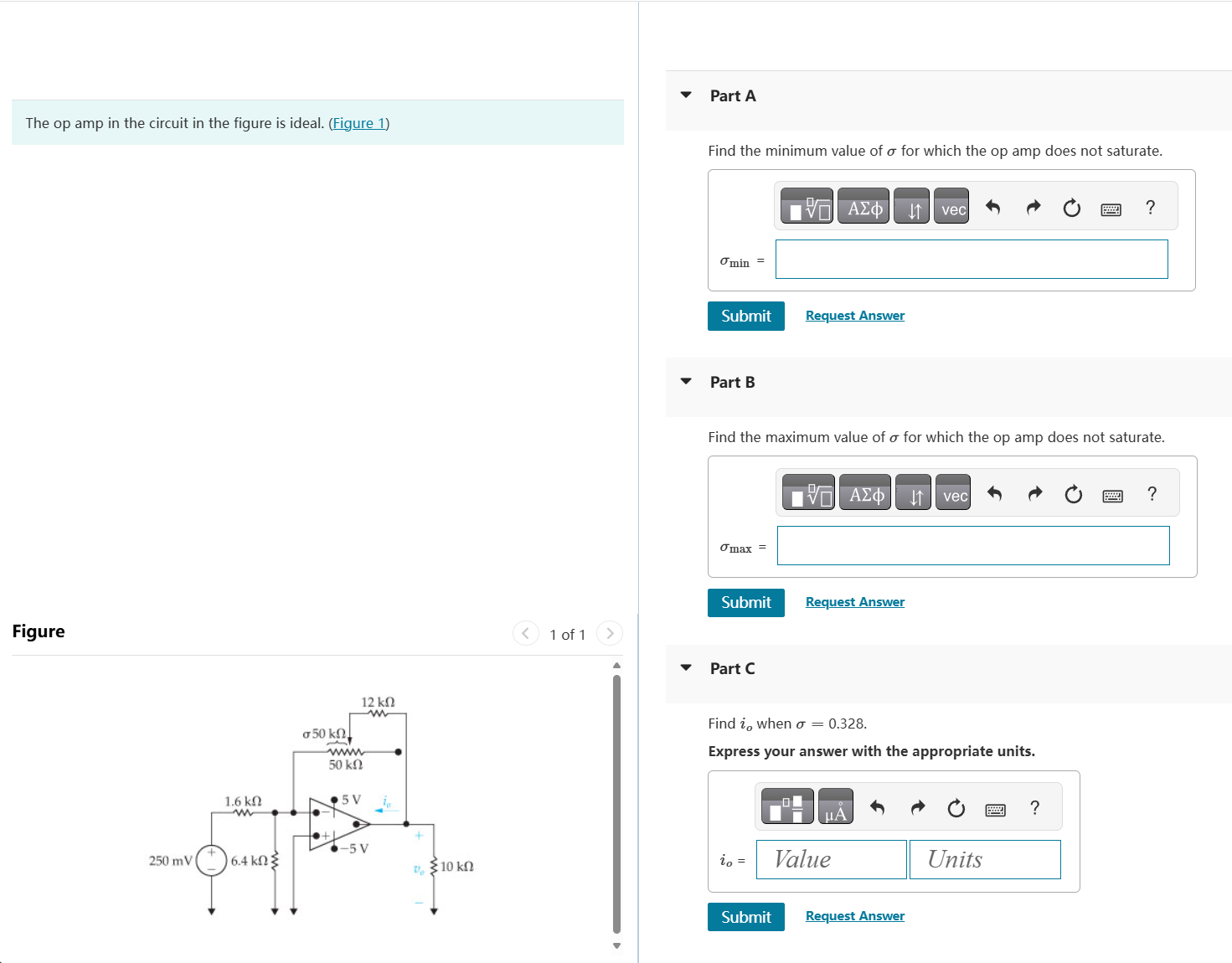This screenshot has width=1232, height=963.
Task: Show keyboard shortcuts in Part B
Action: [1113, 495]
